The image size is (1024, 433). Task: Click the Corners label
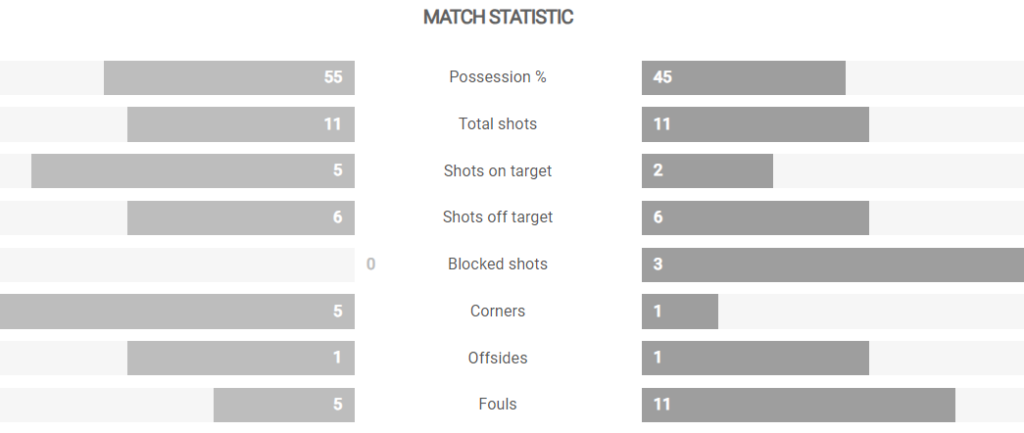(498, 311)
